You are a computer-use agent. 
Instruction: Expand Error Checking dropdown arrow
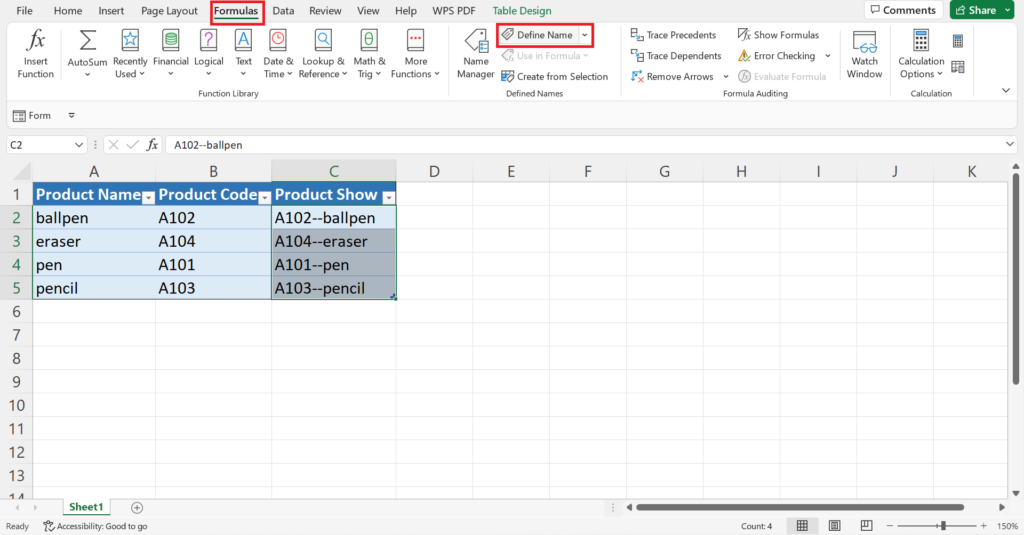pyautogui.click(x=827, y=56)
